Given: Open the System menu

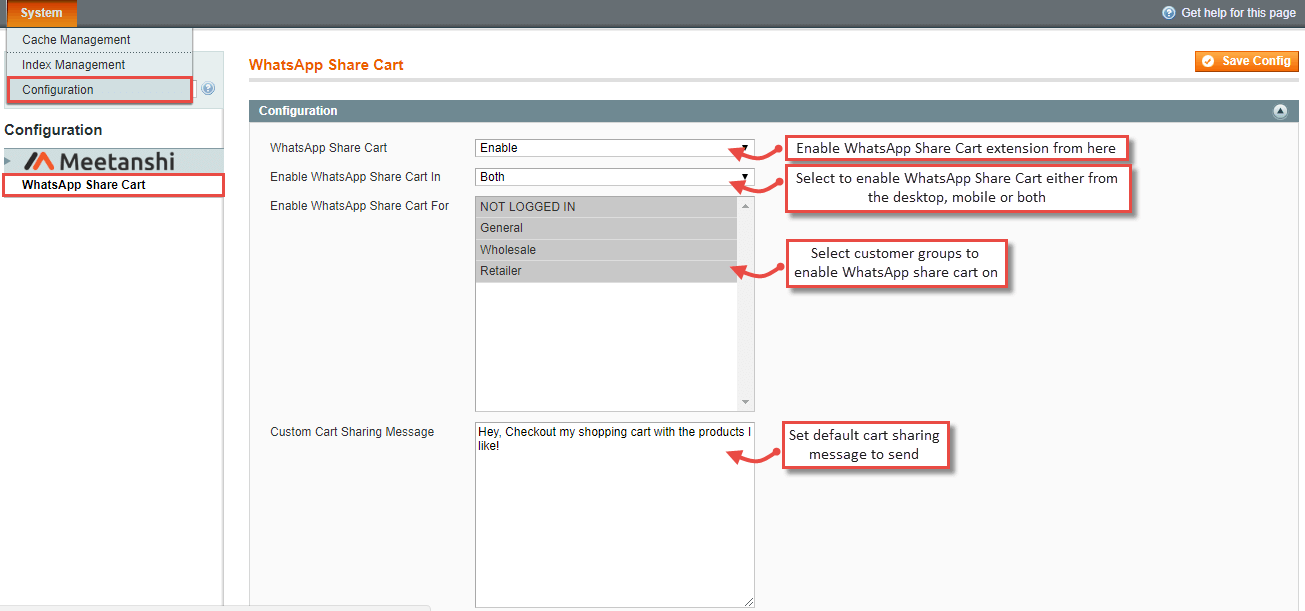Looking at the screenshot, I should click(41, 13).
